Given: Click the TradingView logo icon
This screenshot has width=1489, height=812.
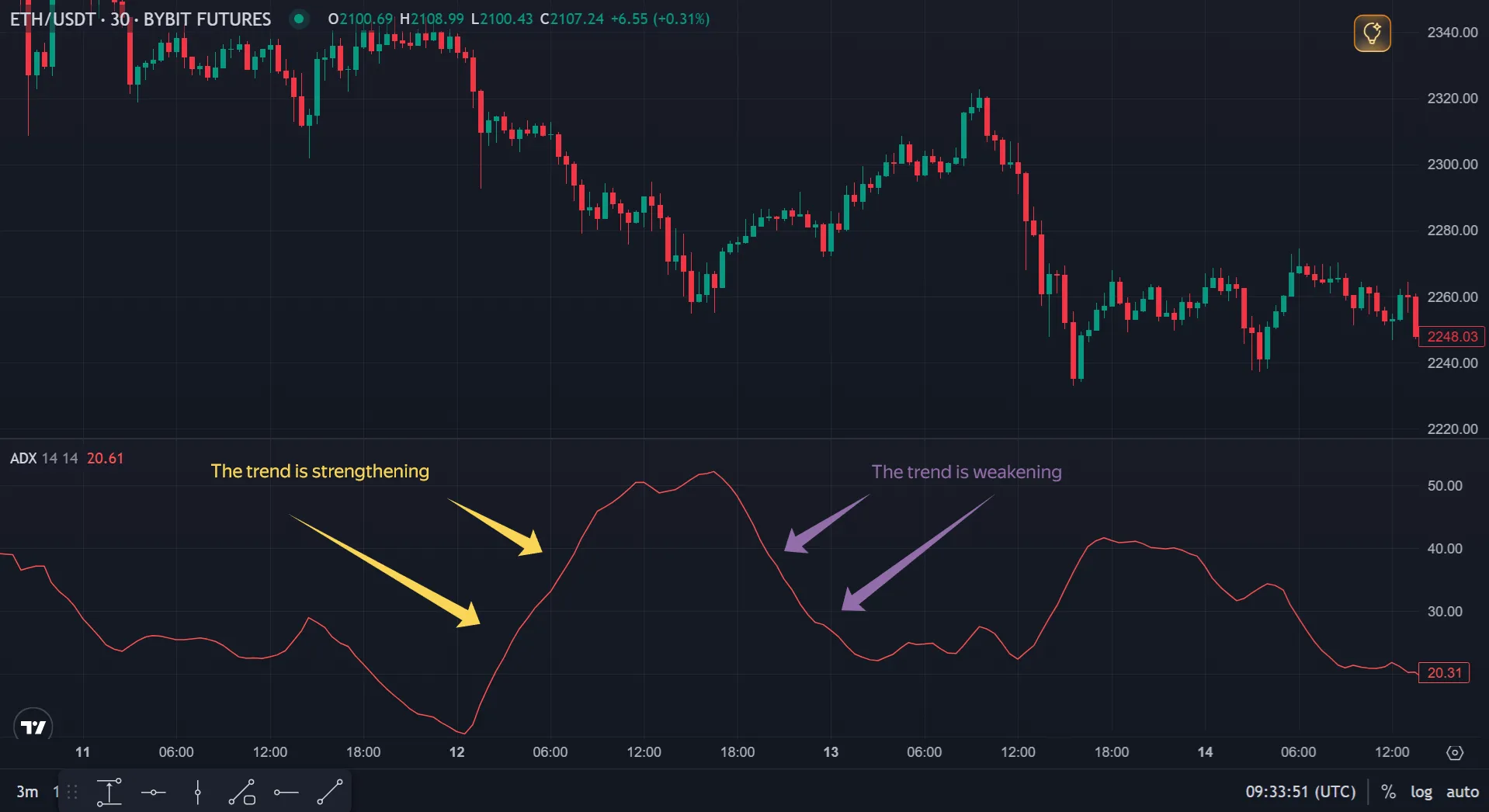Looking at the screenshot, I should pyautogui.click(x=33, y=727).
